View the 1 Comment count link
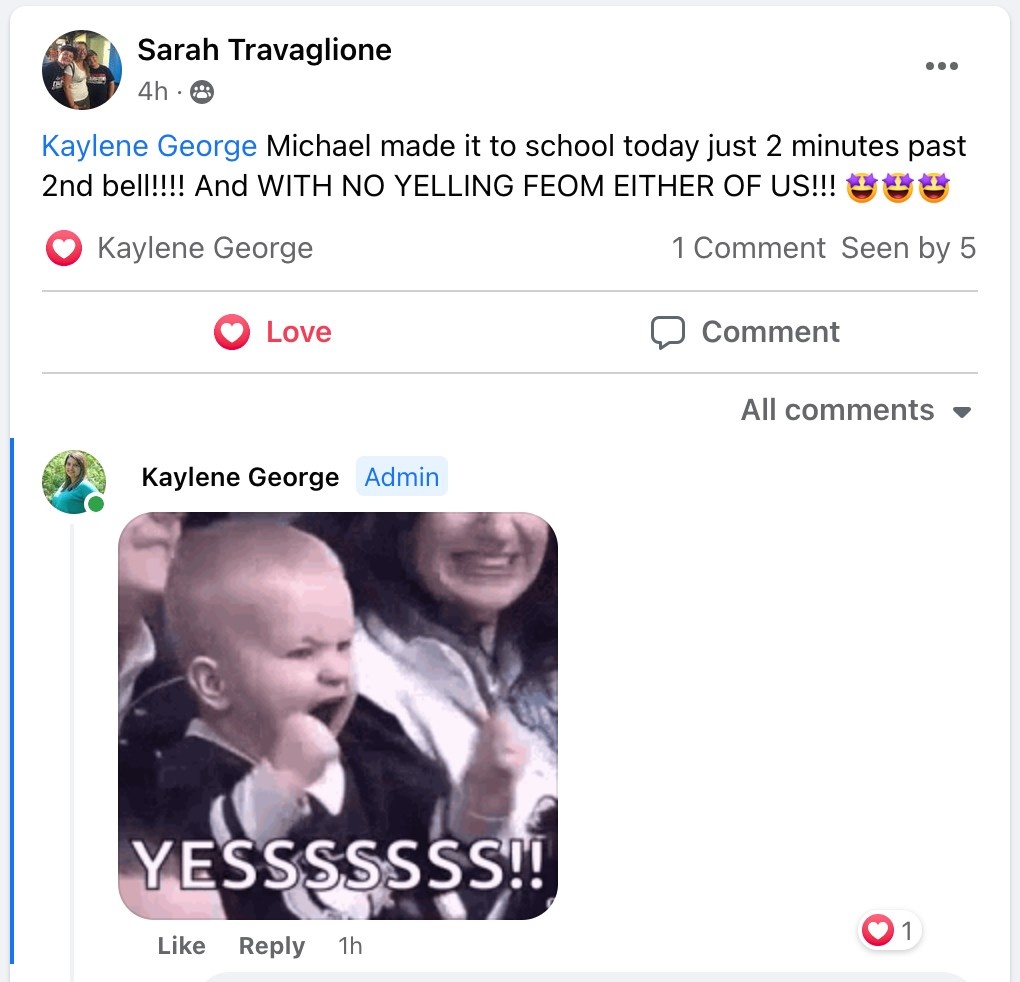The image size is (1020, 982). 748,248
